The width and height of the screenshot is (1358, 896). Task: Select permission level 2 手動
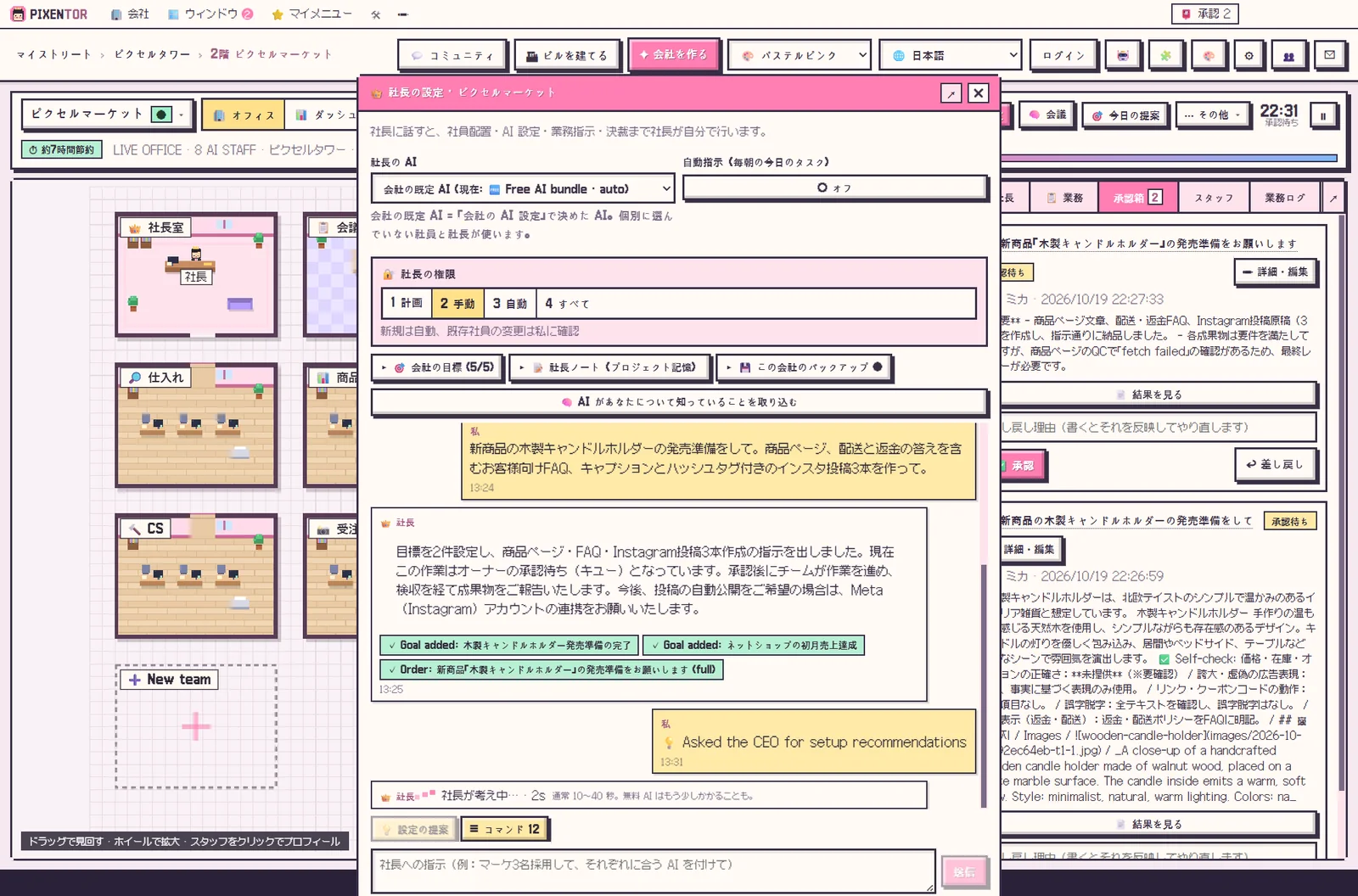point(457,303)
